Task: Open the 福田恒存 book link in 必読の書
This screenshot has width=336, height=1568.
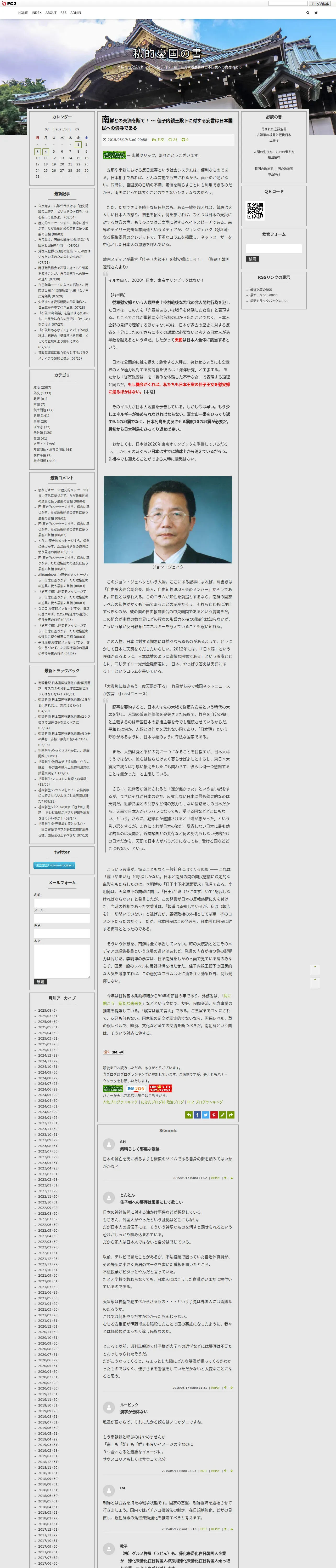Action: (x=274, y=157)
